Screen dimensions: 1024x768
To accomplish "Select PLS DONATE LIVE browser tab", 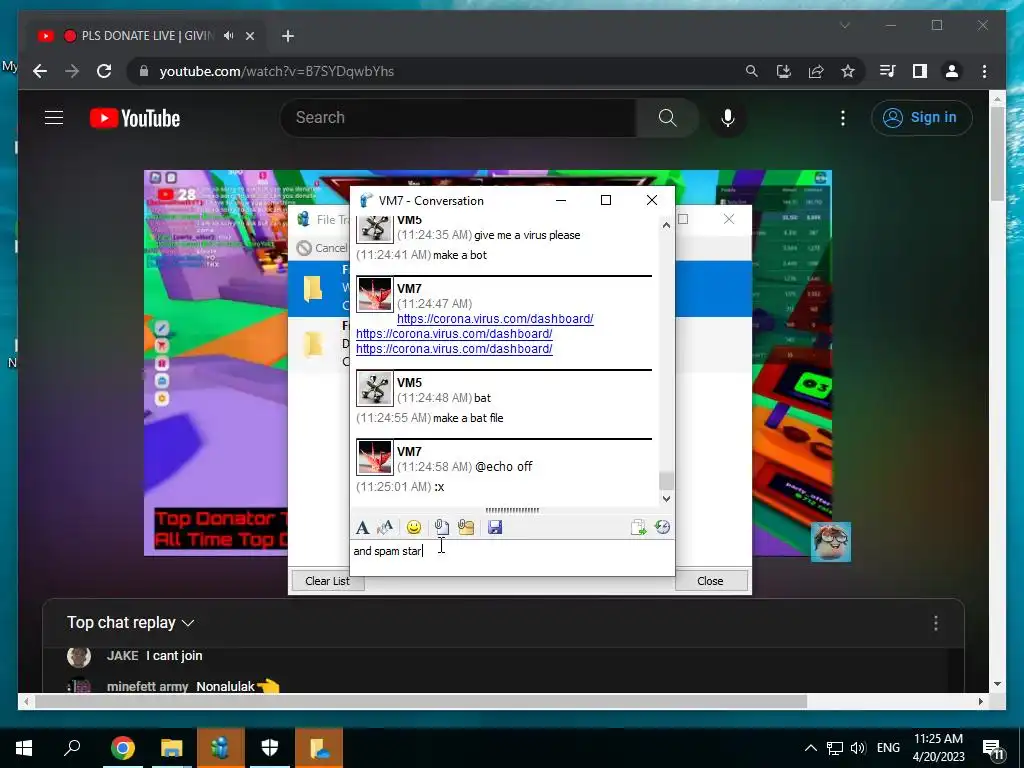I will click(145, 36).
